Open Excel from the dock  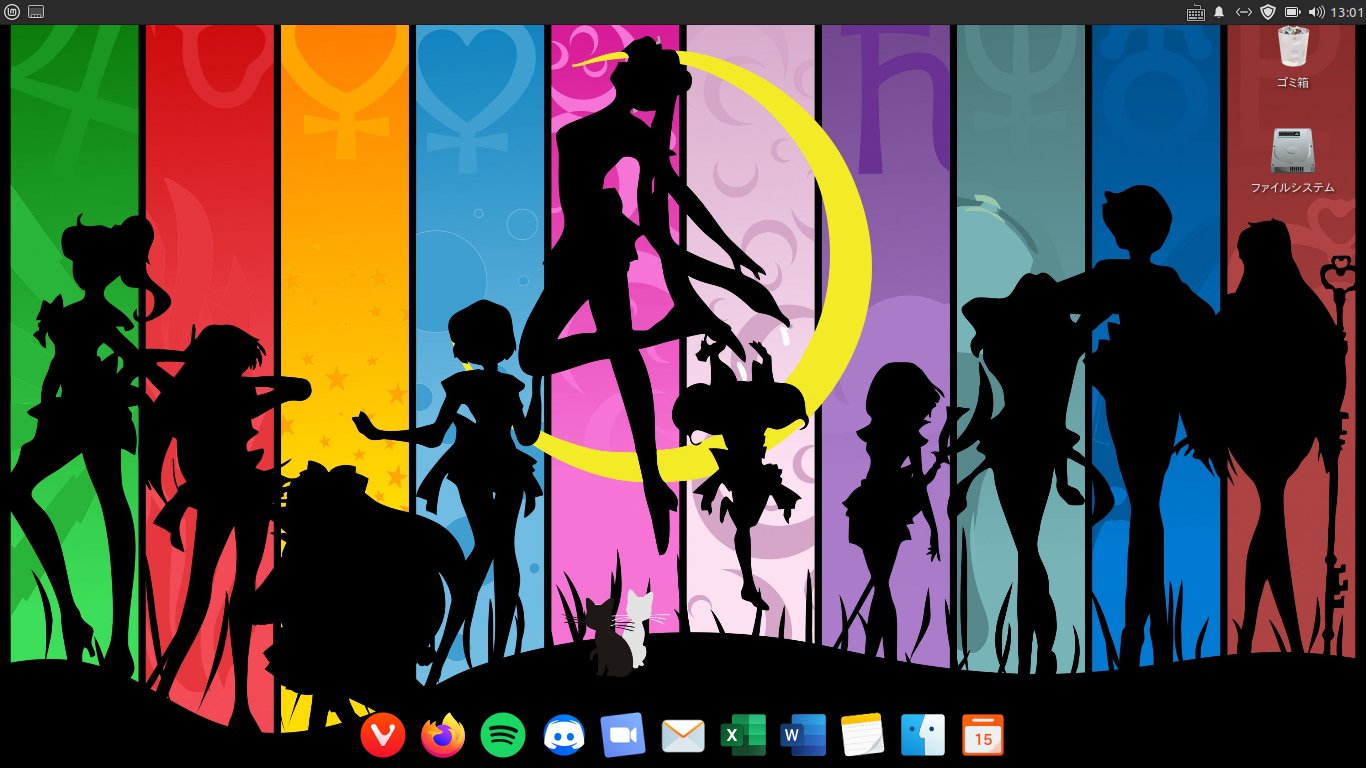[743, 735]
